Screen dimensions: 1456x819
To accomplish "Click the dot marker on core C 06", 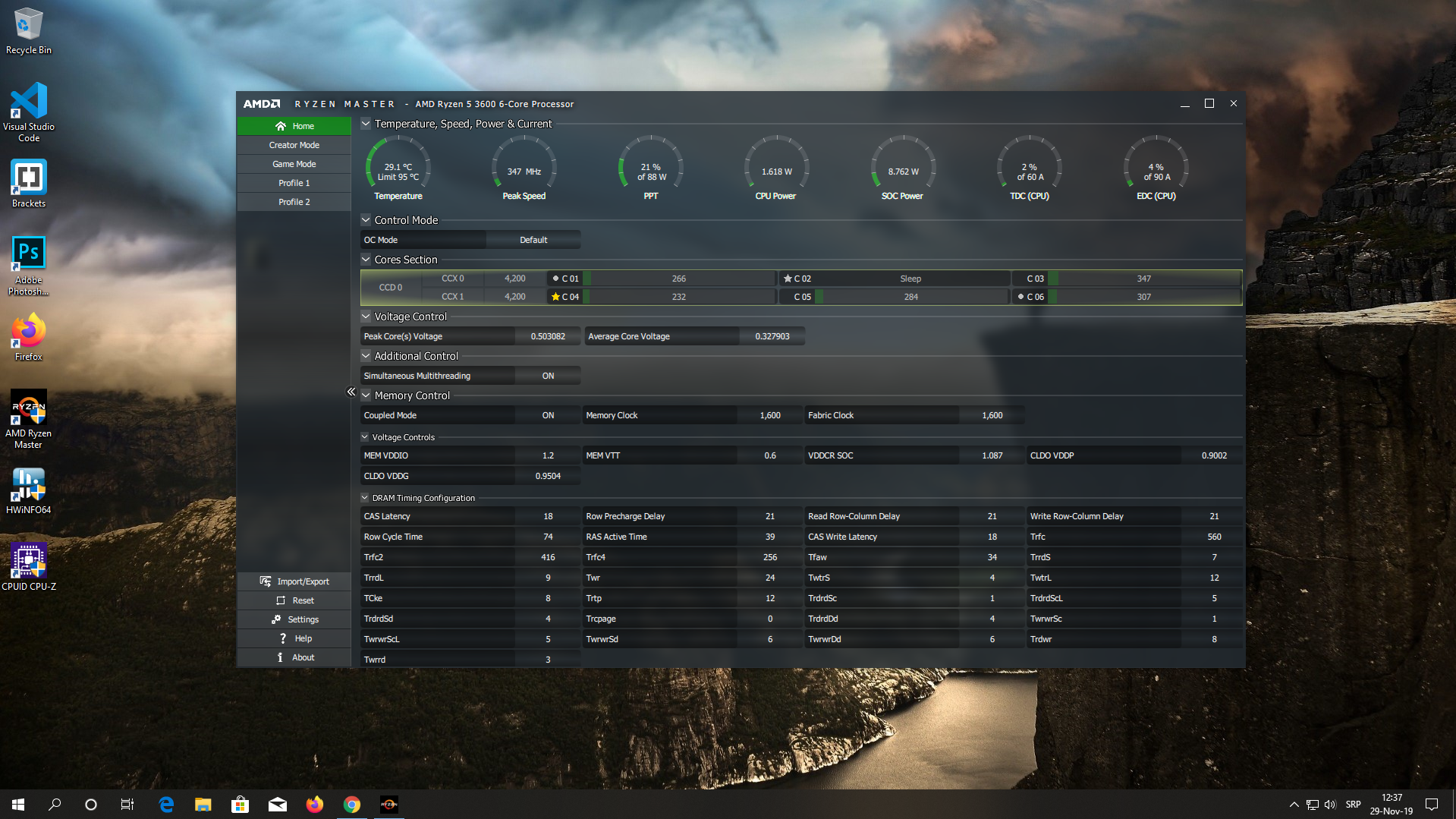I will [x=1020, y=297].
